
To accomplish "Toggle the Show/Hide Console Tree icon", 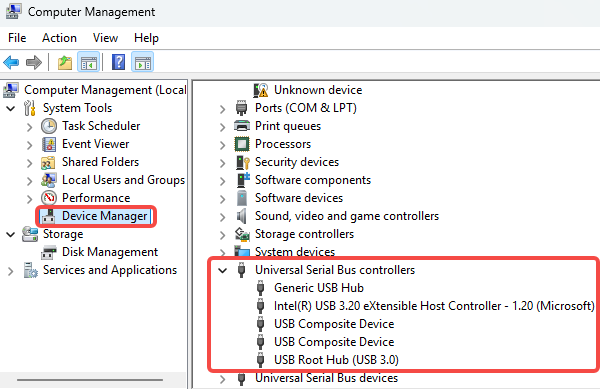I will click(88, 62).
